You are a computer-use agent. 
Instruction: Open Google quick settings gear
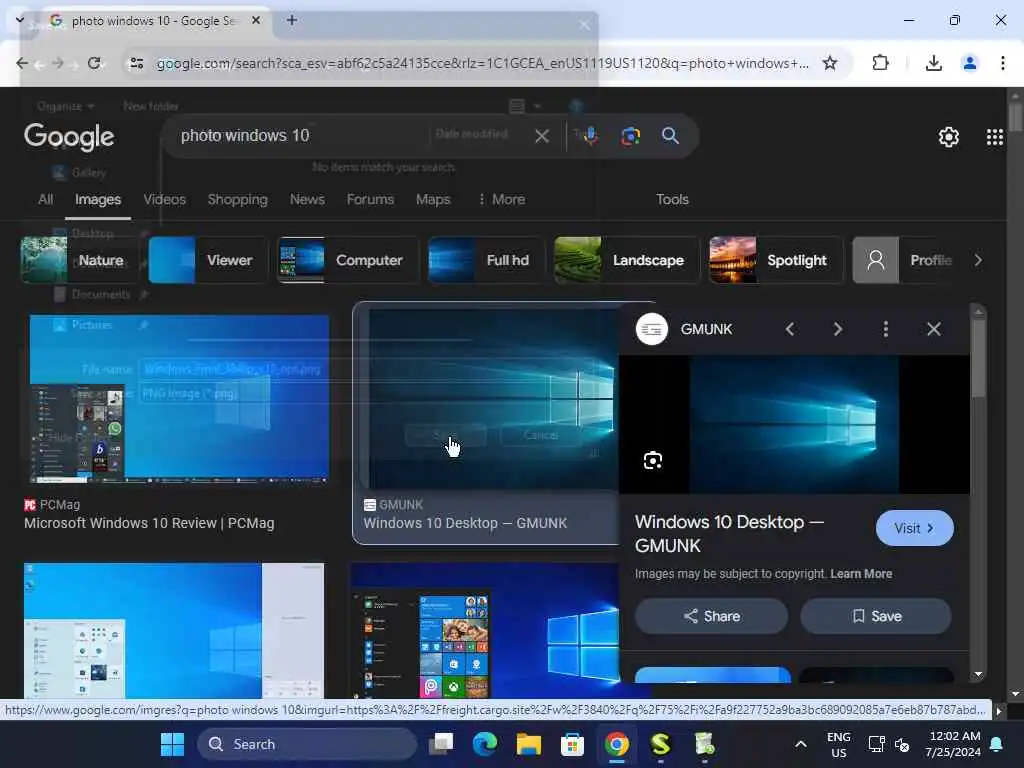948,136
